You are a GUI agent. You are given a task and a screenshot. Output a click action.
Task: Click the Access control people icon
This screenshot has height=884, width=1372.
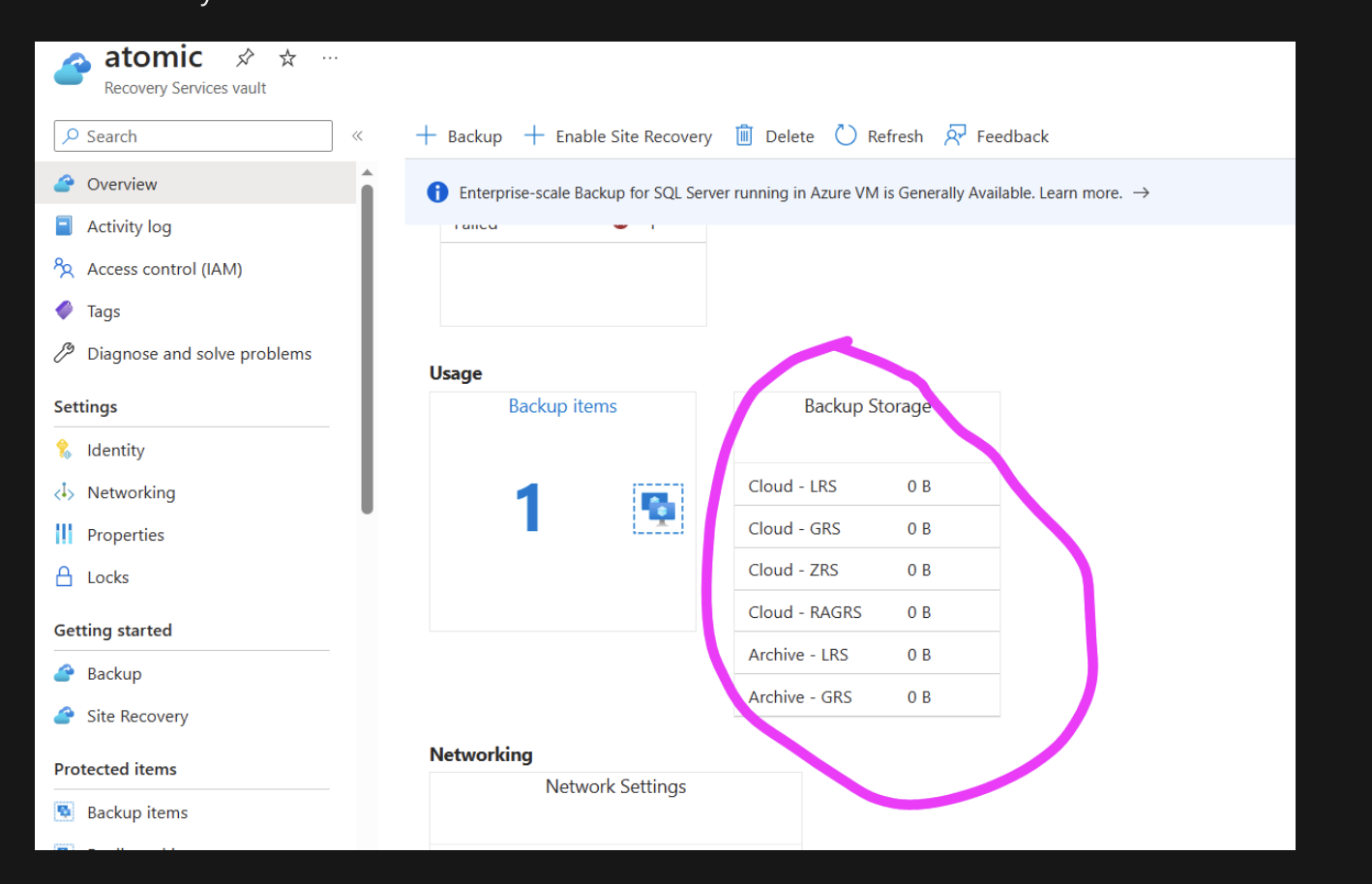64,268
